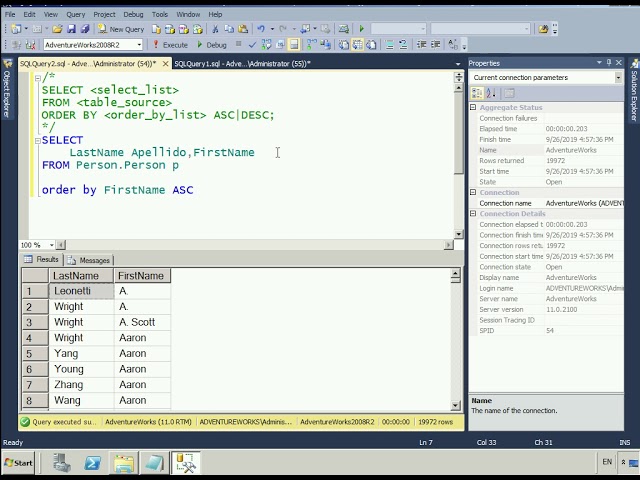The width and height of the screenshot is (640, 480).
Task: Open the Solution Explorer side tab
Action: (634, 90)
